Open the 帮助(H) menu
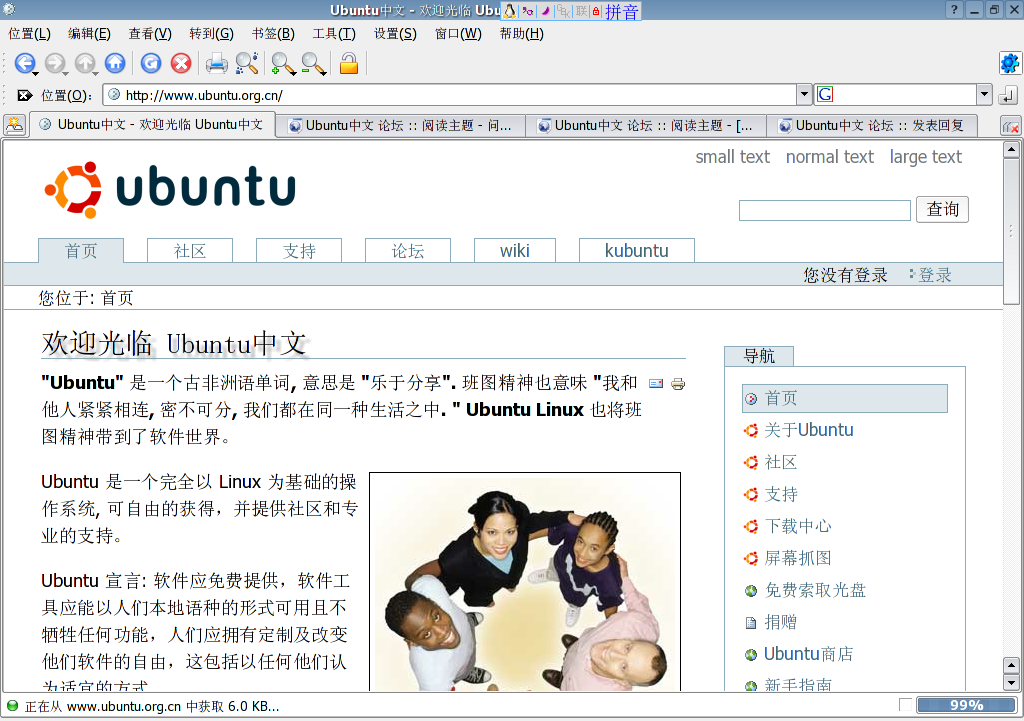1024x721 pixels. (522, 34)
